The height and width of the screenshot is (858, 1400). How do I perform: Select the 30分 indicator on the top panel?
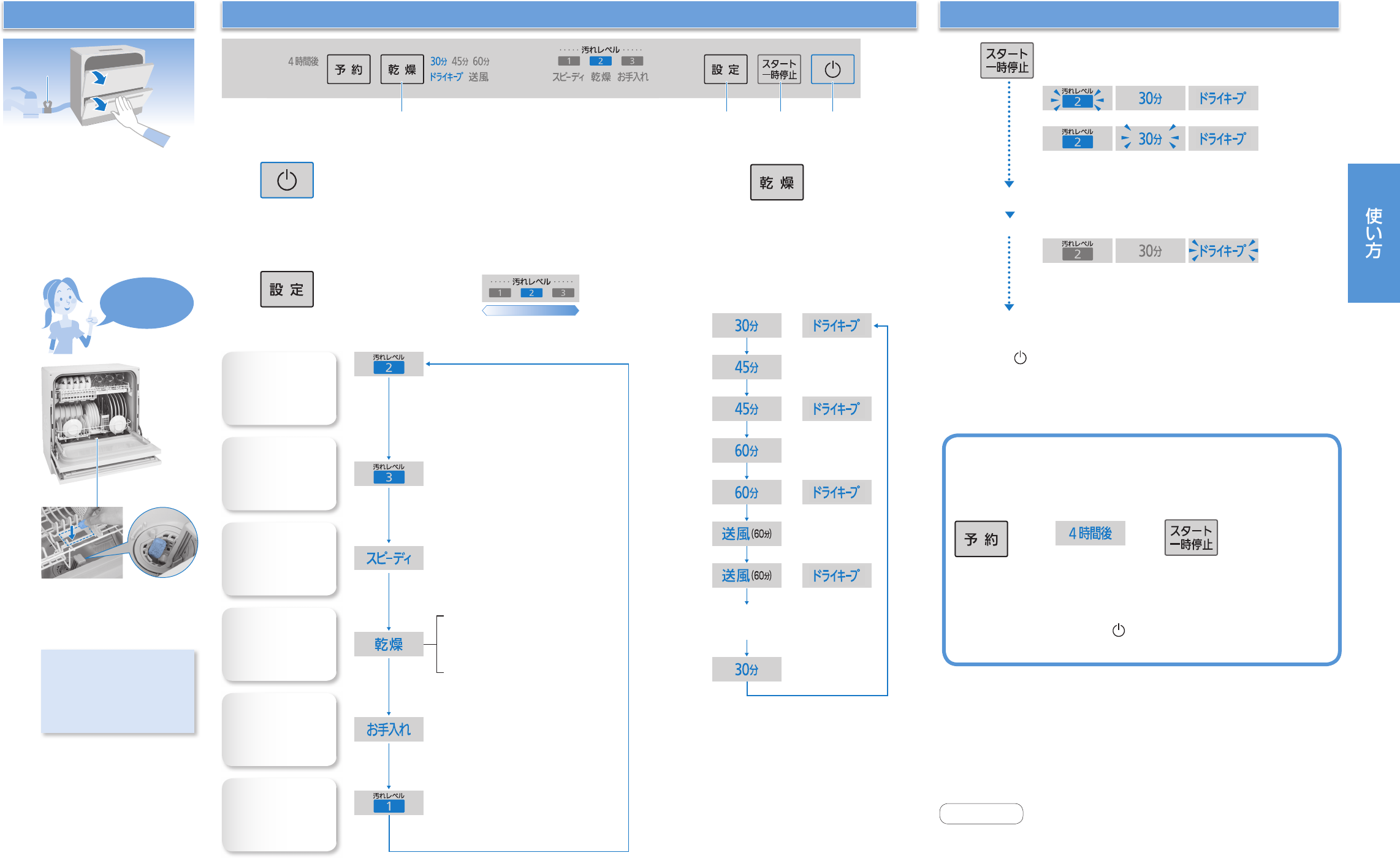439,61
